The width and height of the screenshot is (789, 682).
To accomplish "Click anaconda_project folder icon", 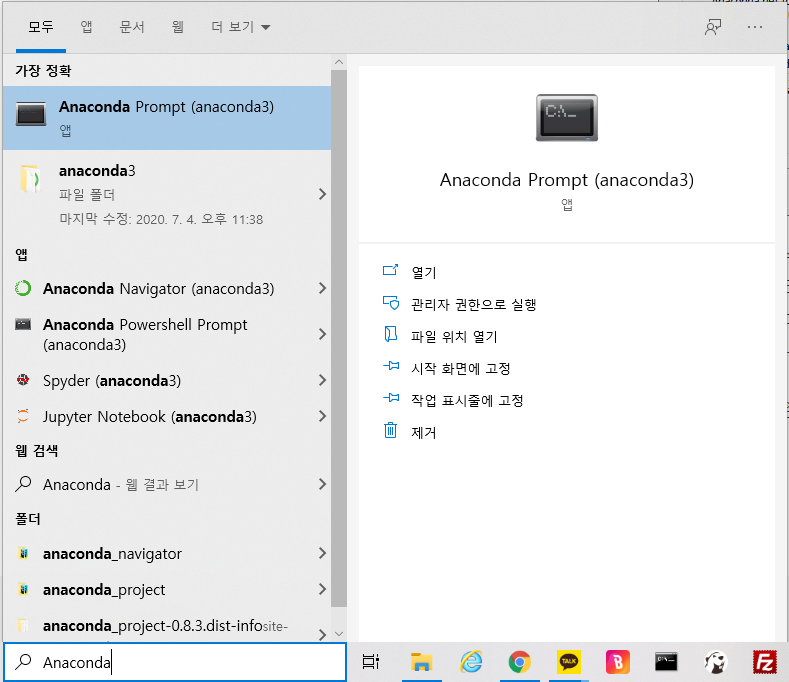I will point(23,589).
